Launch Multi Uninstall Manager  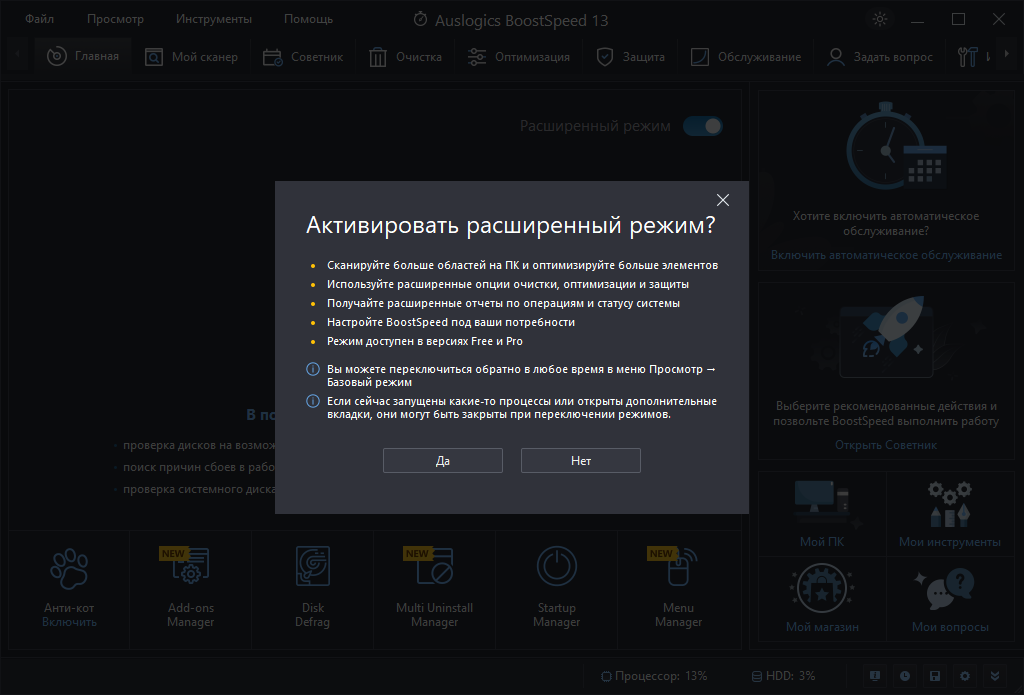(434, 589)
